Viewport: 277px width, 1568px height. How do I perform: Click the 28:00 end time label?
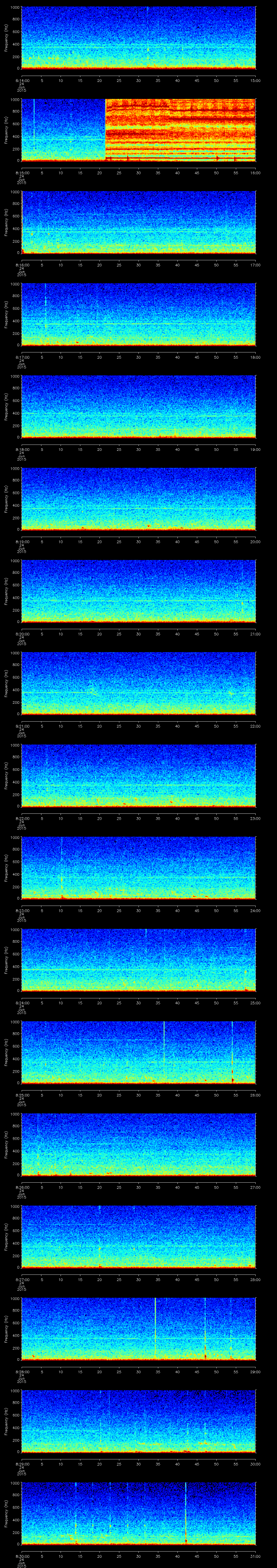pos(256,1279)
